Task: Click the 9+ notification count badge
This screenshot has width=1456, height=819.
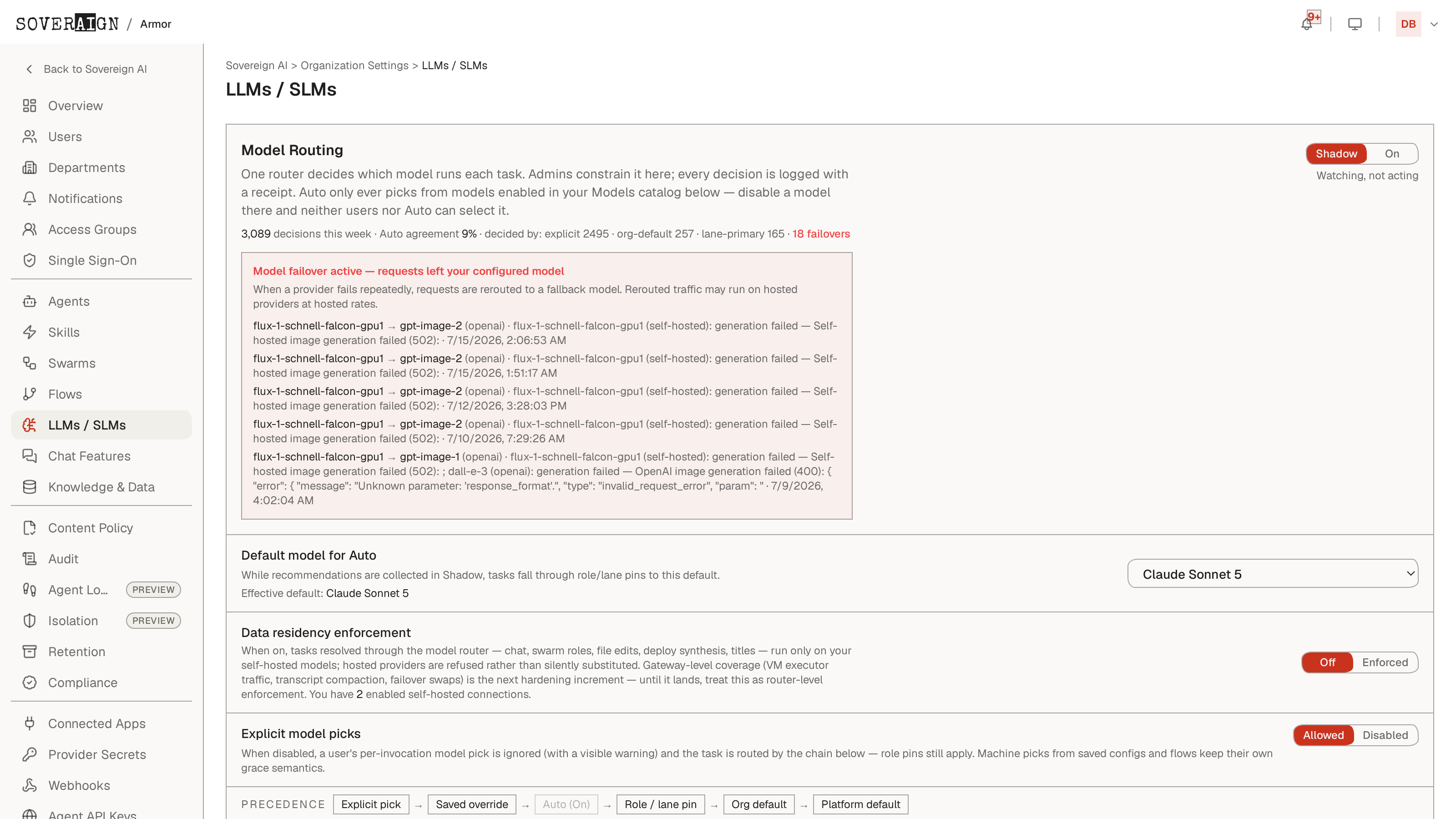Action: click(x=1314, y=16)
